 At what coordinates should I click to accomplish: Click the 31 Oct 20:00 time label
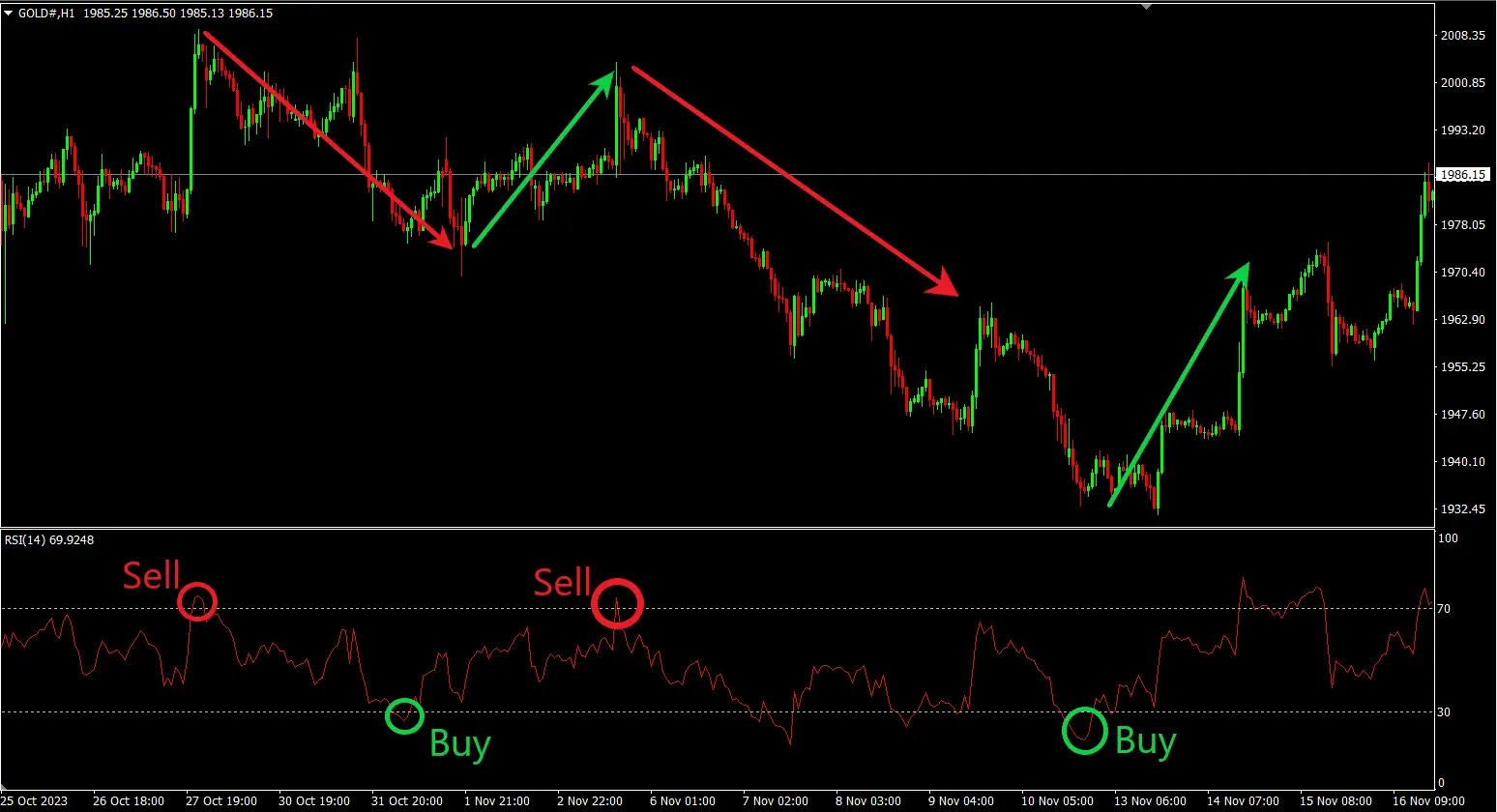tap(407, 801)
